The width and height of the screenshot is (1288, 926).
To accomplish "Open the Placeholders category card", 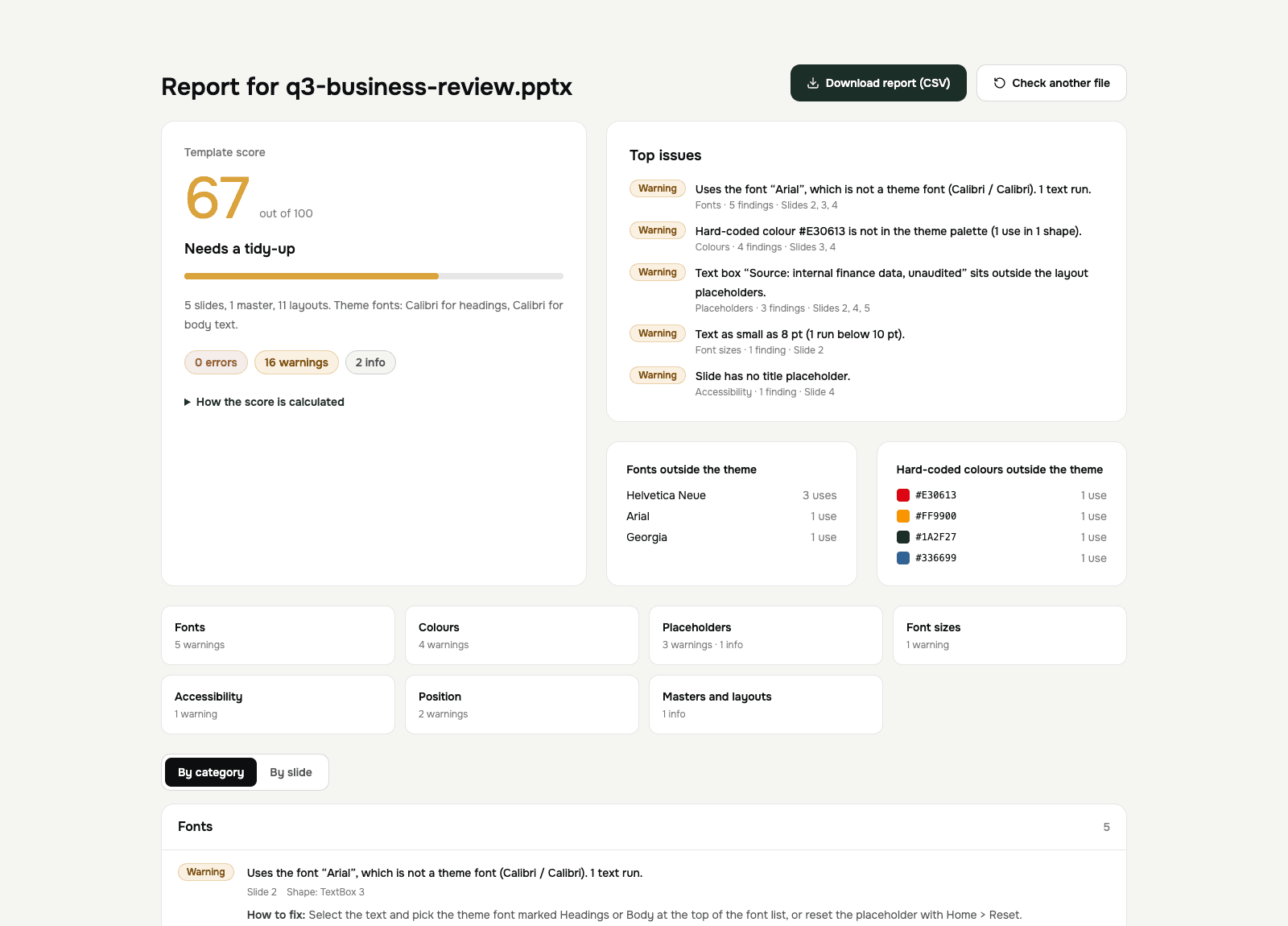I will click(x=766, y=635).
